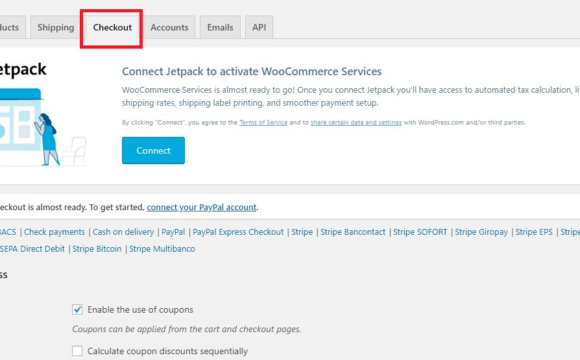Check 'Calculate coupon discounts sequentially'
This screenshot has height=360, width=580.
pos(77,351)
